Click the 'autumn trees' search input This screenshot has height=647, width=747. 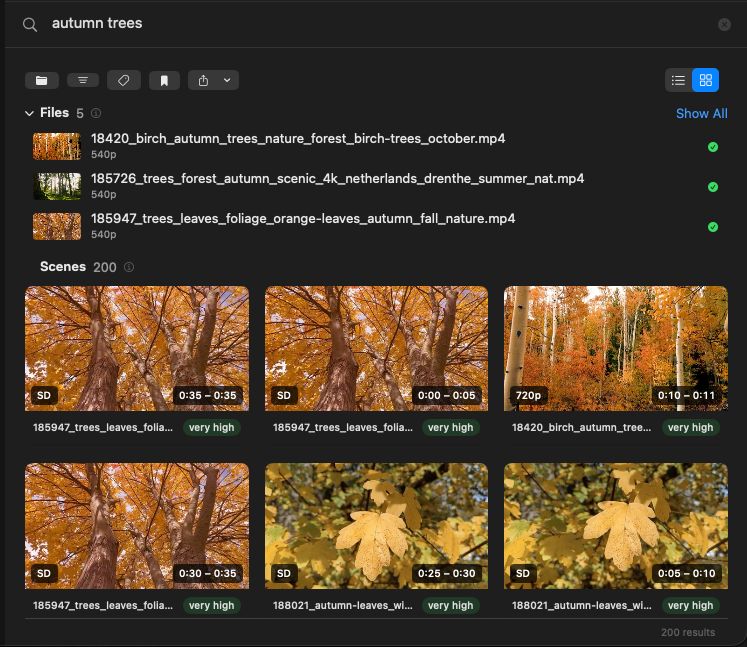97,23
